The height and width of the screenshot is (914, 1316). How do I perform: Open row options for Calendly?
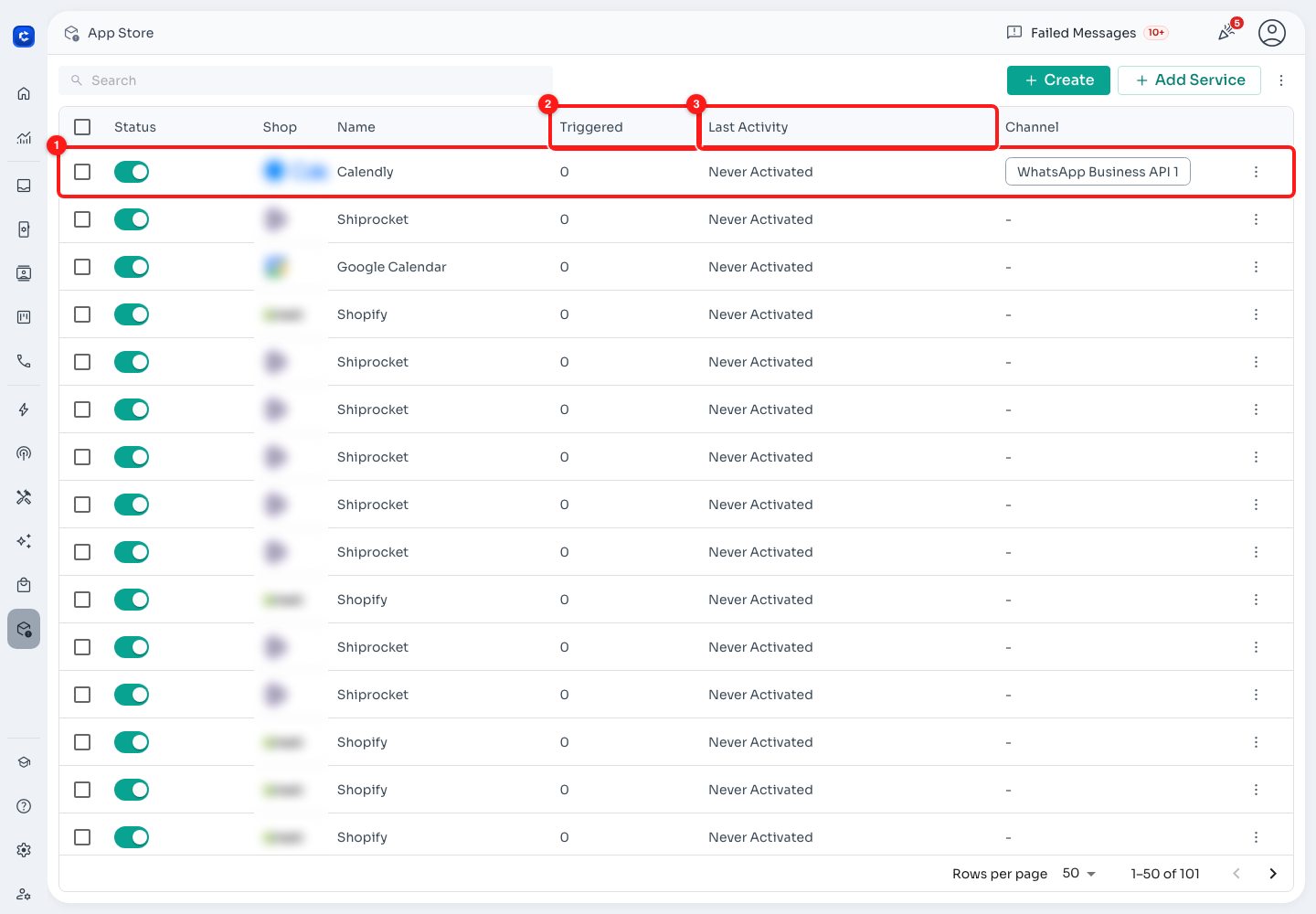(1256, 172)
